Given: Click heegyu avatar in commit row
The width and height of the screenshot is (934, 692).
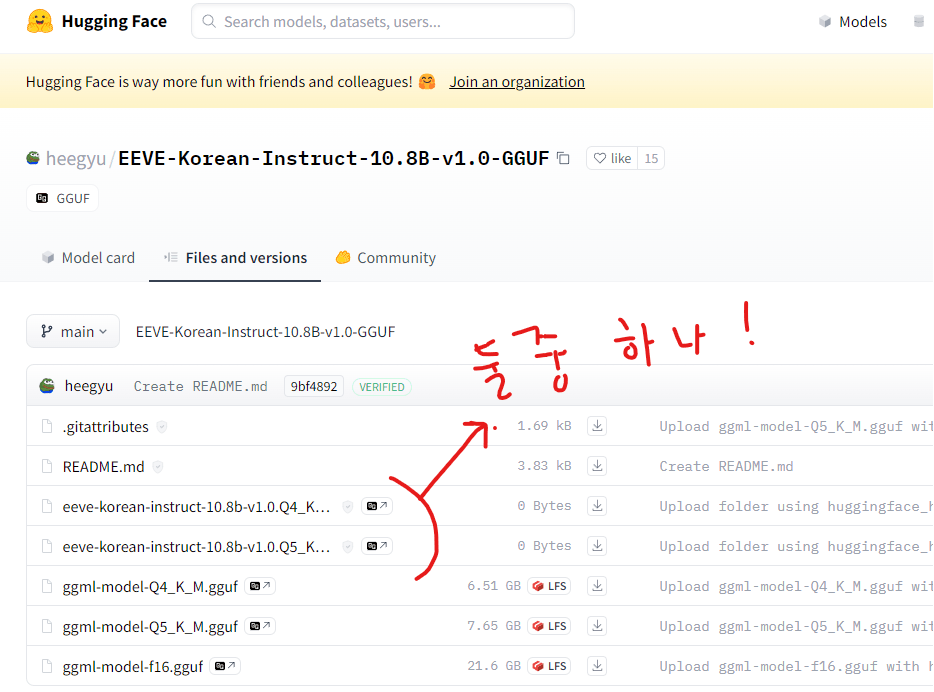Looking at the screenshot, I should (x=47, y=386).
